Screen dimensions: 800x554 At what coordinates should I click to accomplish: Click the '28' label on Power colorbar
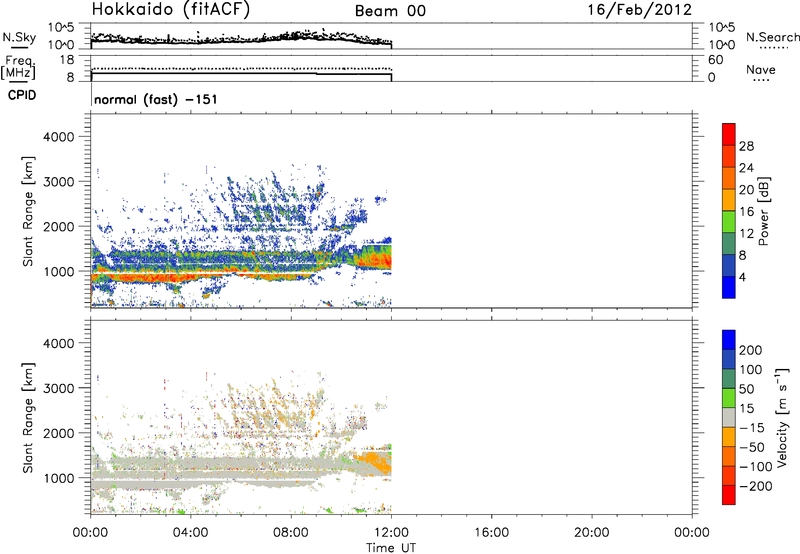point(746,146)
